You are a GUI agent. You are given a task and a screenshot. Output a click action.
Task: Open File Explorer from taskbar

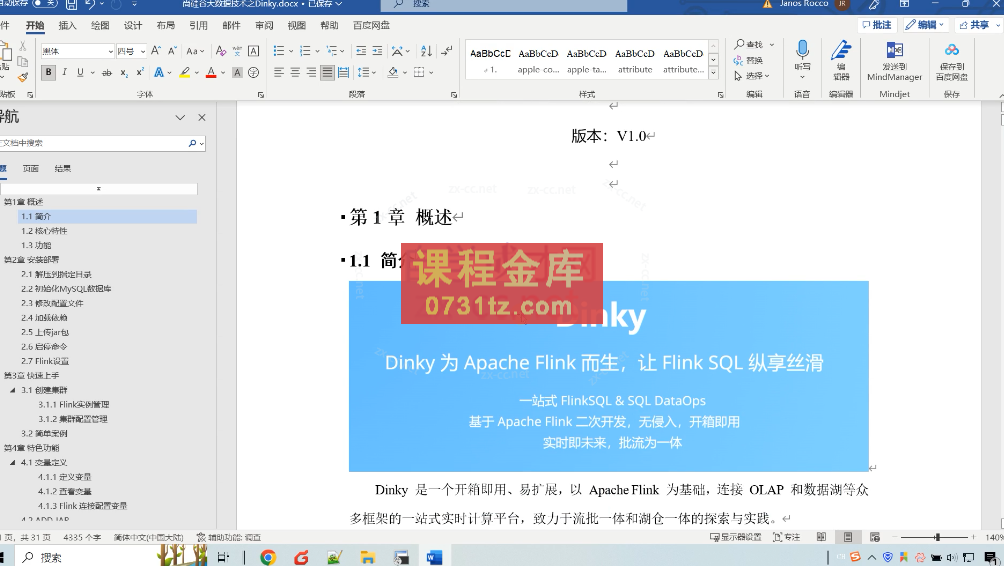pyautogui.click(x=367, y=558)
